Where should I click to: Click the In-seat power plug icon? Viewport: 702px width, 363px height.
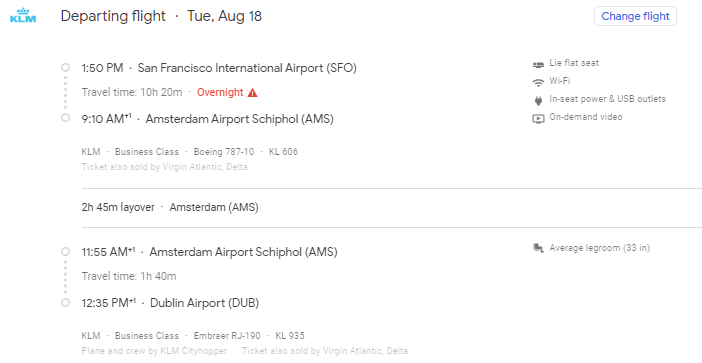tap(538, 100)
